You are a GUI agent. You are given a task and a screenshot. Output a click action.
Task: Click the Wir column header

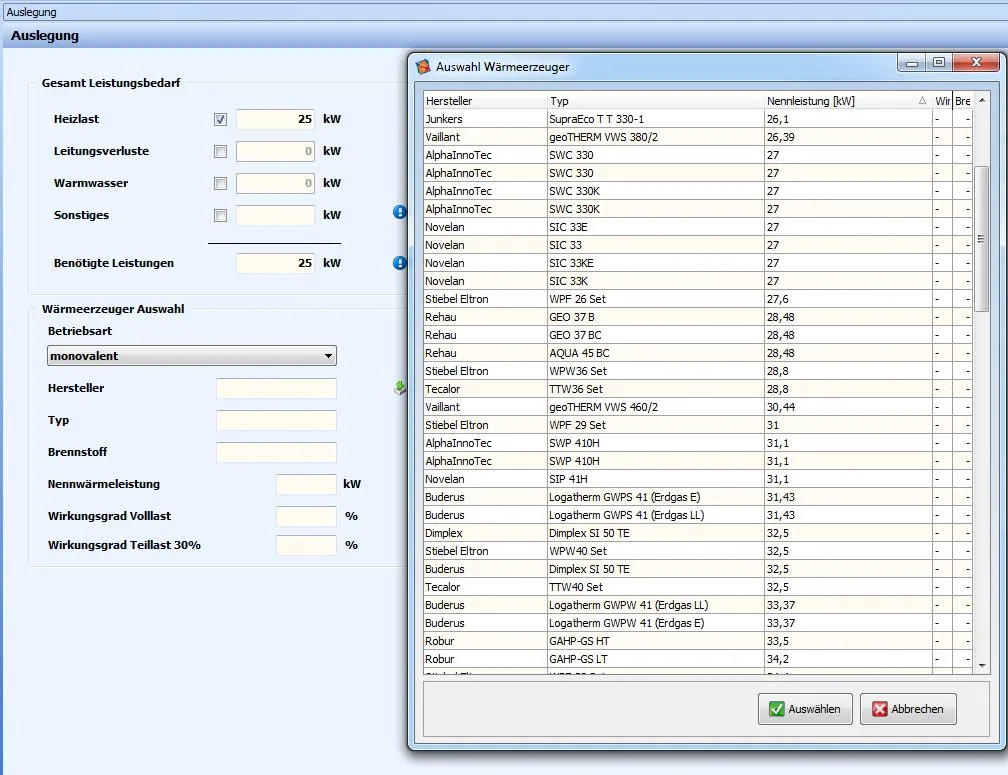[942, 101]
